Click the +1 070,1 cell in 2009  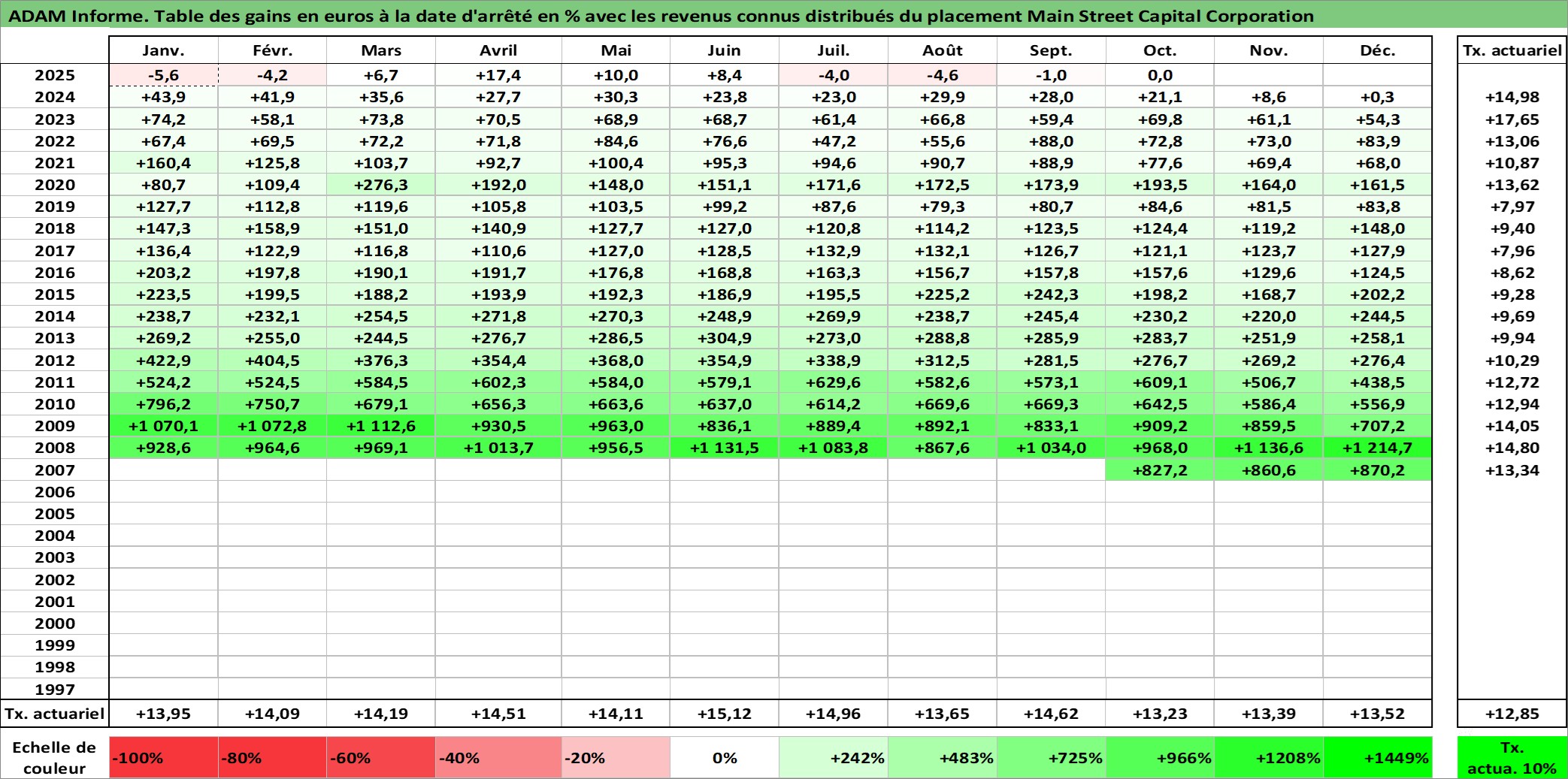point(163,426)
